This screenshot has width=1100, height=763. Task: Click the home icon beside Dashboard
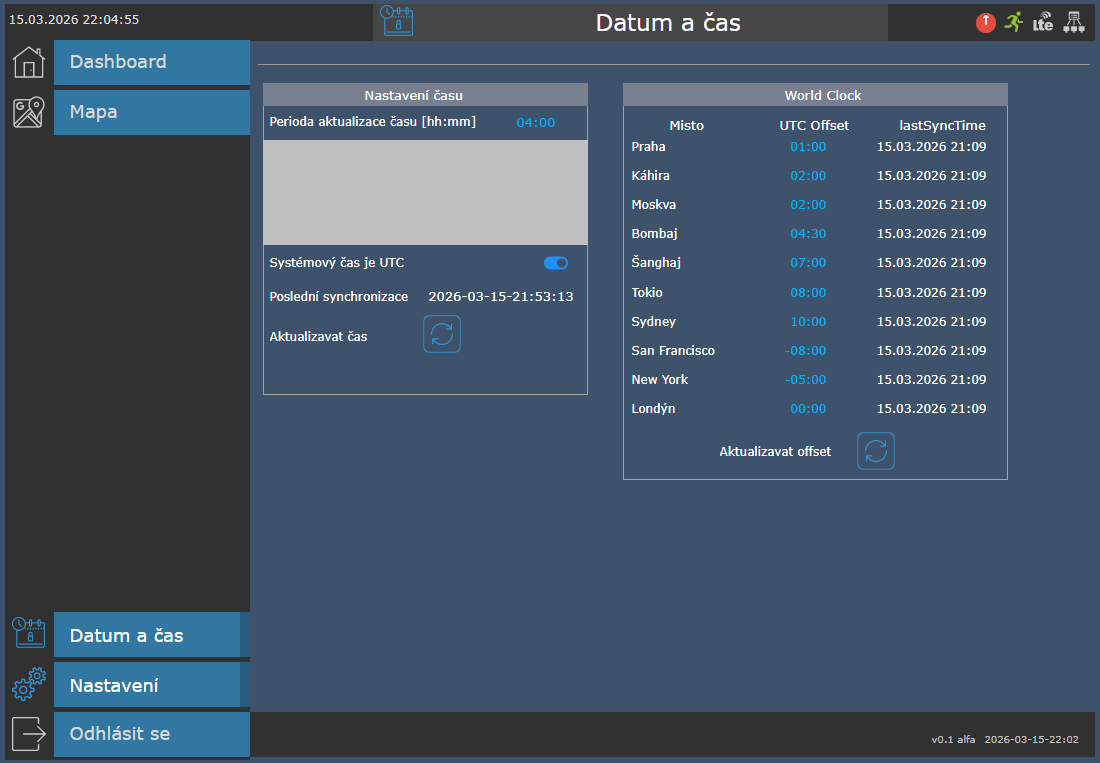[x=29, y=62]
